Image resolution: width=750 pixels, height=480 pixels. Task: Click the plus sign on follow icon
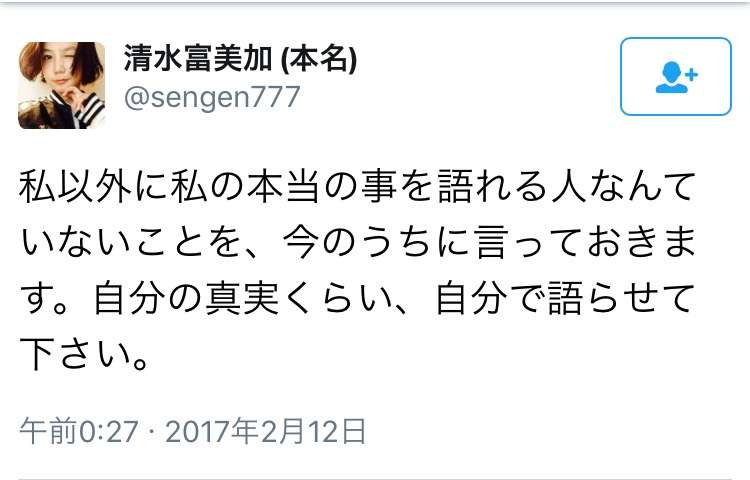tap(692, 75)
